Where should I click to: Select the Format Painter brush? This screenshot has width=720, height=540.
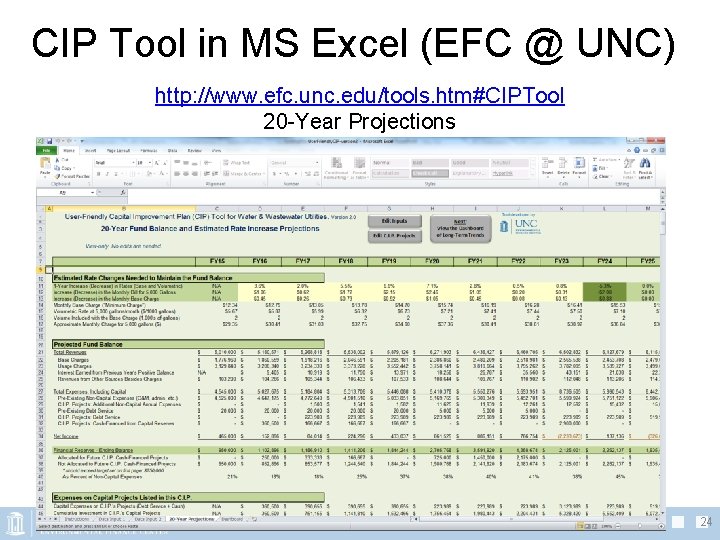pyautogui.click(x=57, y=176)
